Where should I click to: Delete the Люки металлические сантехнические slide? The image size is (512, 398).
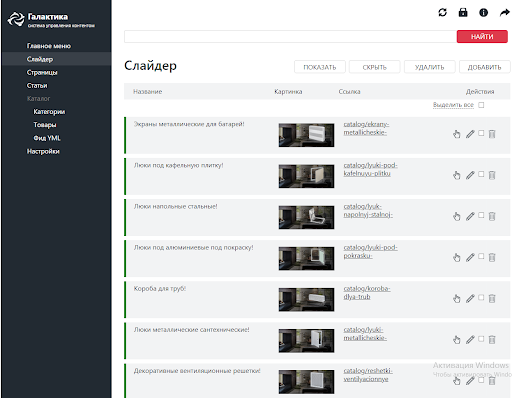pos(492,340)
